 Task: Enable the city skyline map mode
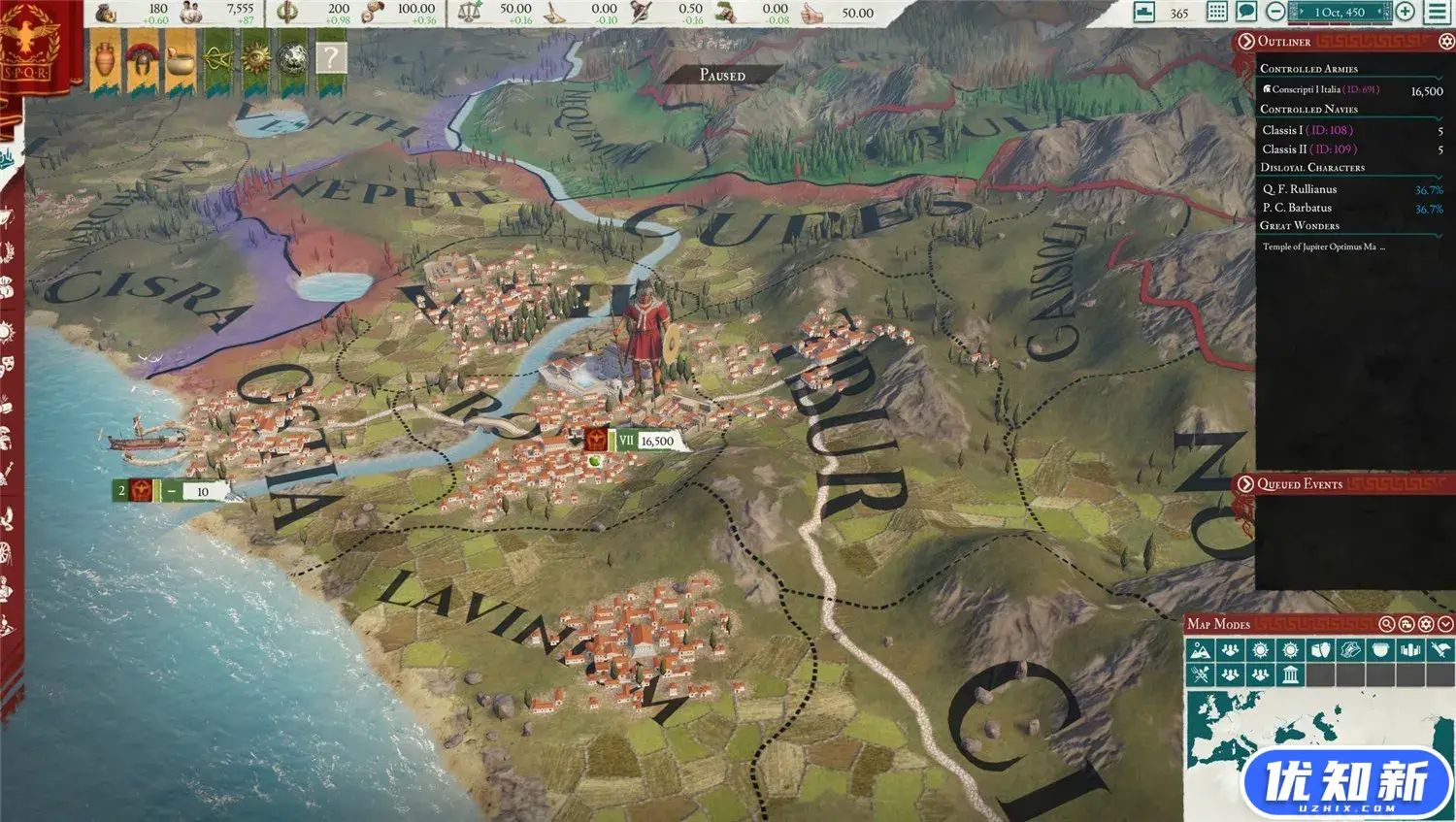pyautogui.click(x=1410, y=650)
